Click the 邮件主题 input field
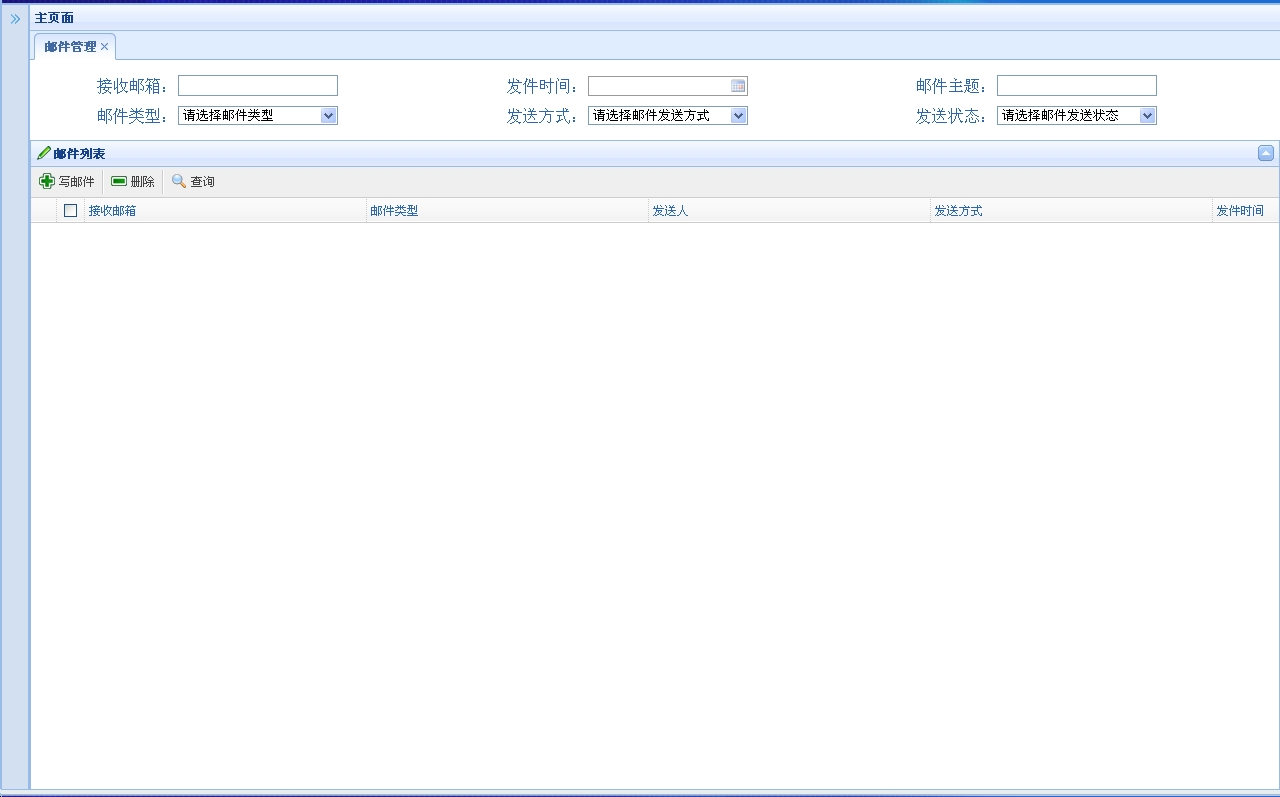This screenshot has height=797, width=1280. tap(1077, 86)
